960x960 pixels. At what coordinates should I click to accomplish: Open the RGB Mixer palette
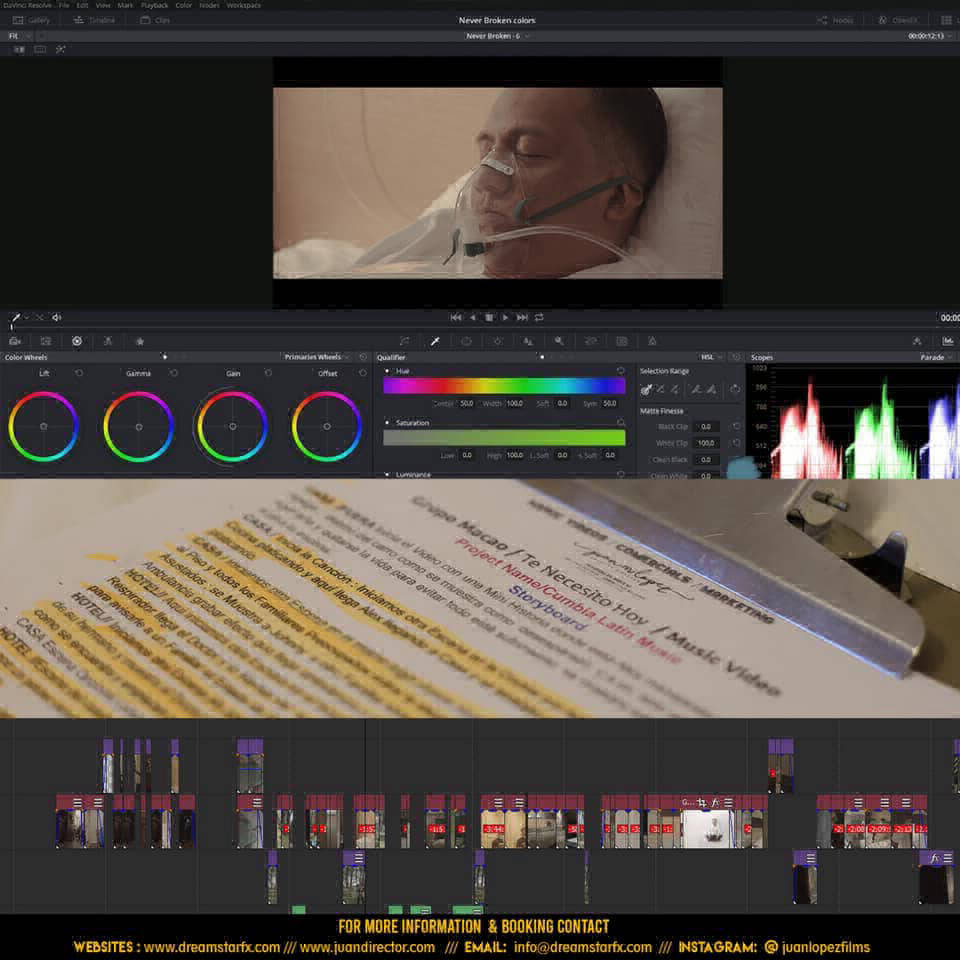pos(108,341)
